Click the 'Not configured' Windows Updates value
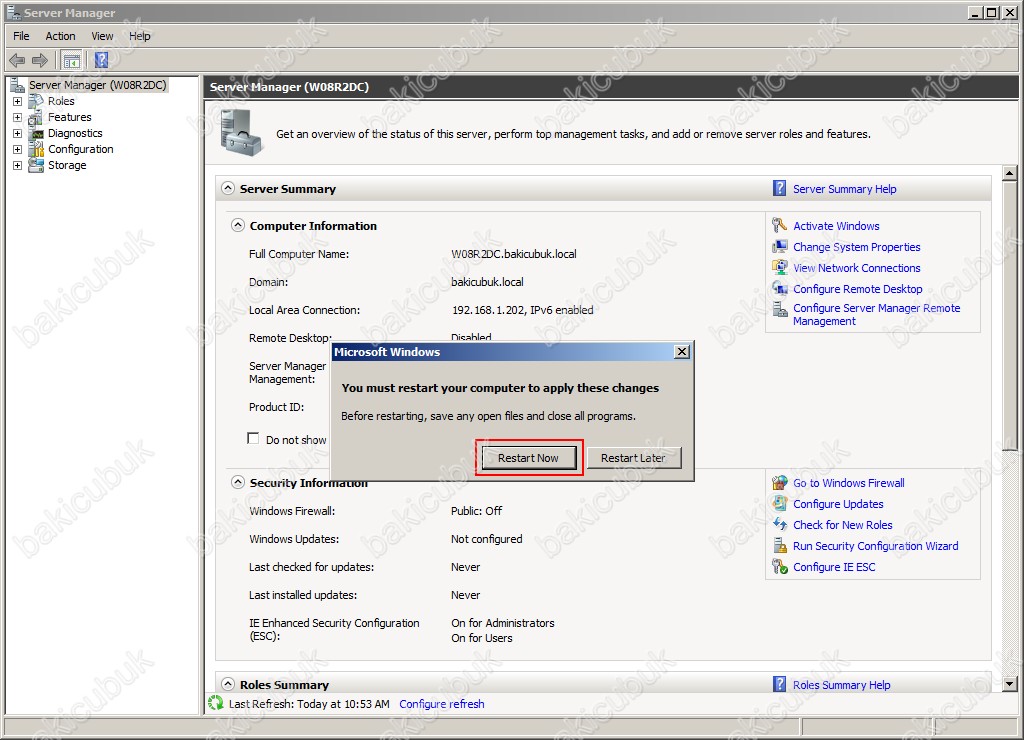Screen dimensions: 1024x740 [487, 539]
